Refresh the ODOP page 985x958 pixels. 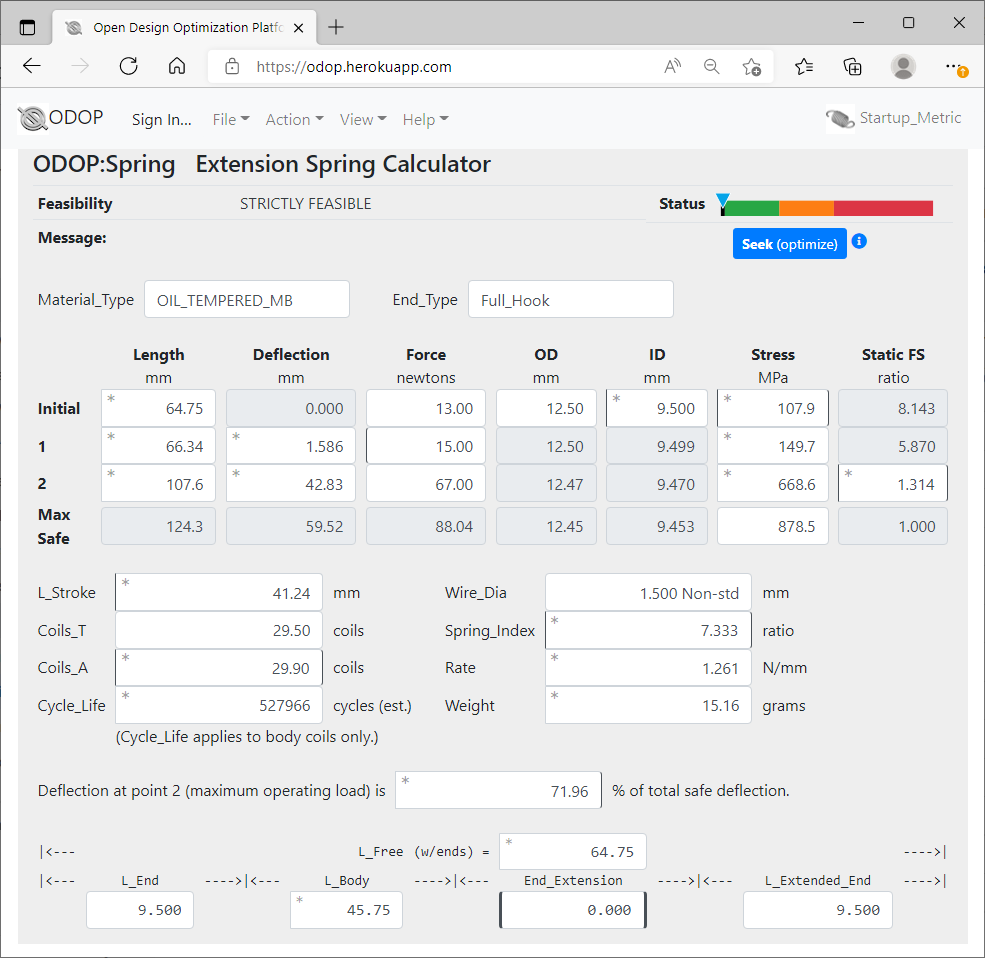click(x=128, y=66)
